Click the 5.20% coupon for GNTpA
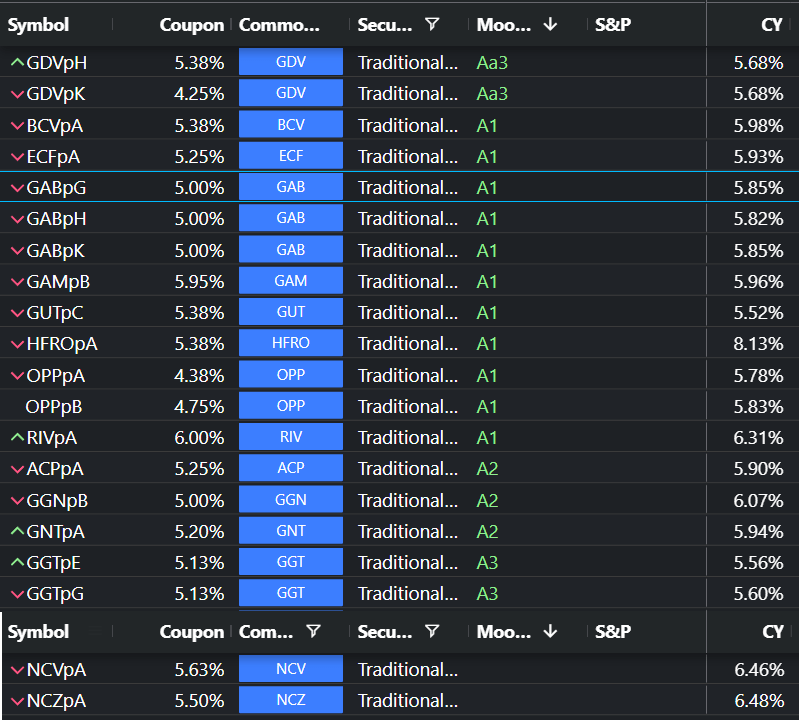799x720 pixels. tap(199, 532)
